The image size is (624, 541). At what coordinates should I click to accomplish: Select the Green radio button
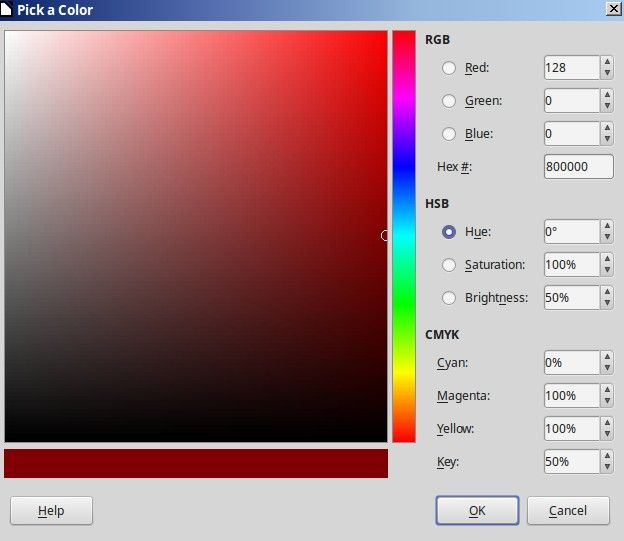448,101
